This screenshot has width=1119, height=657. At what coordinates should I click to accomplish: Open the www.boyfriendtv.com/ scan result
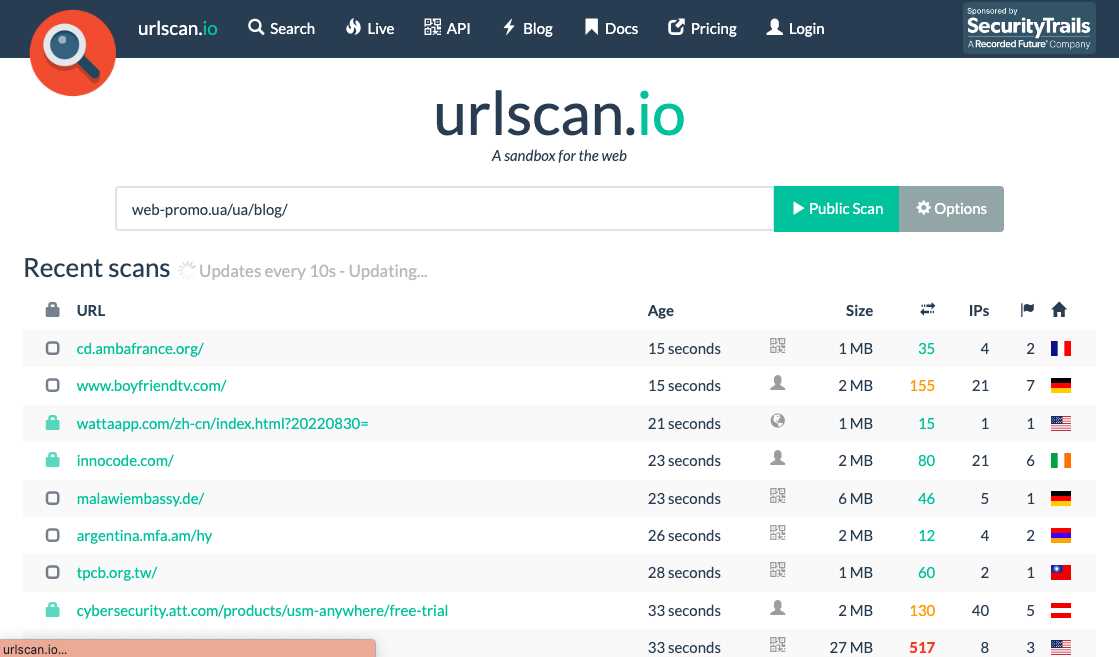(x=151, y=386)
